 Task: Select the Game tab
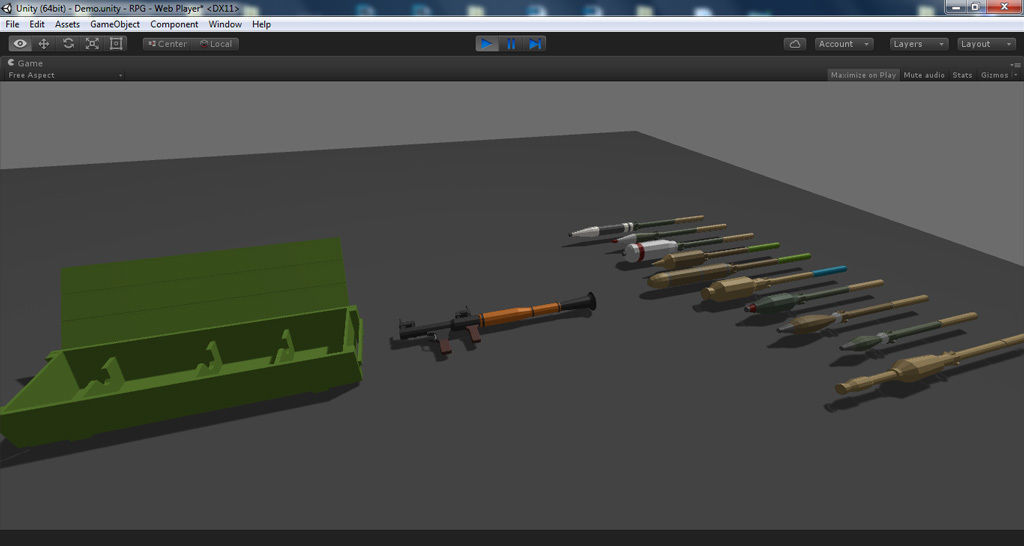(25, 63)
